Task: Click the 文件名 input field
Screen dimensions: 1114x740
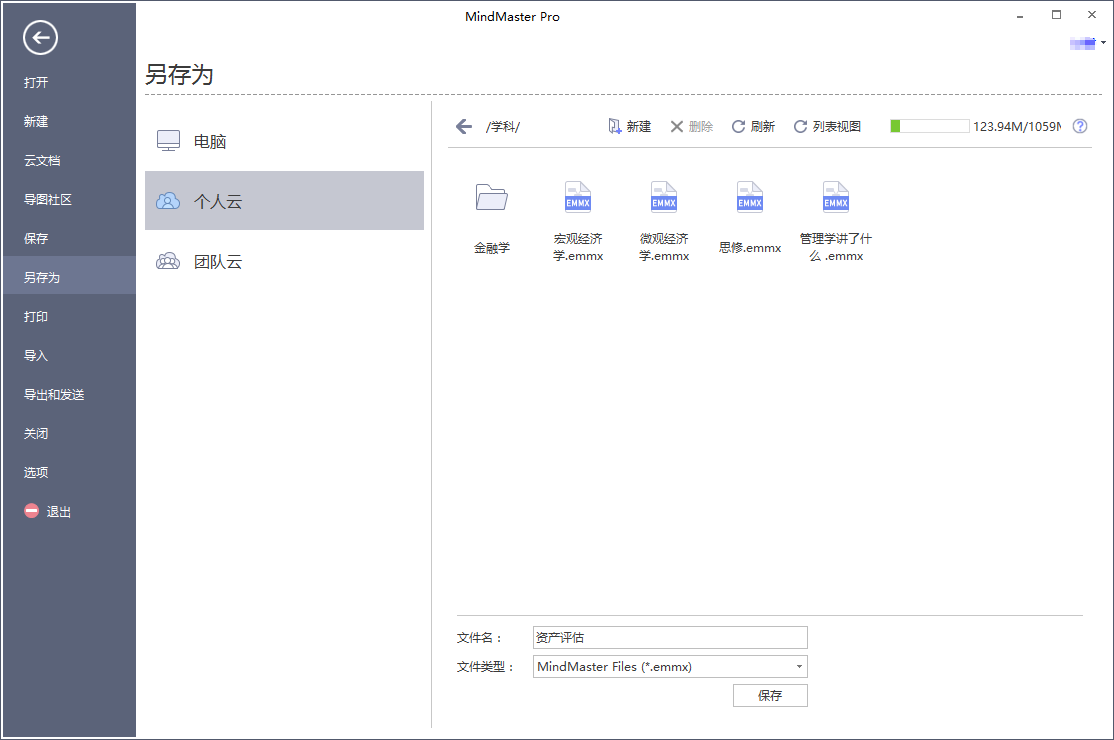Action: coord(670,637)
